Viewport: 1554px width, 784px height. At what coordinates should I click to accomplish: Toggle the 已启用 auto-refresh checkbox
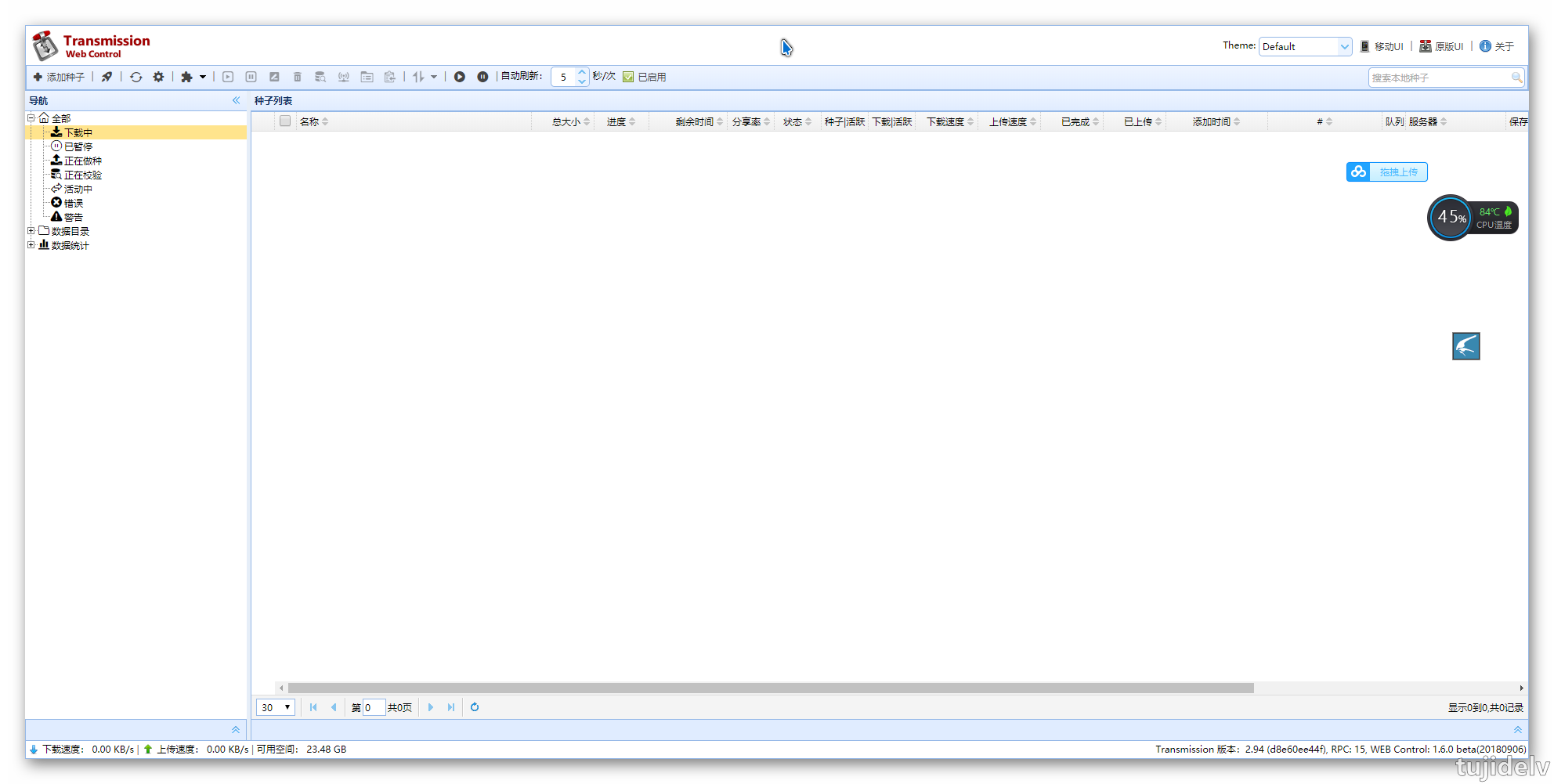[628, 77]
